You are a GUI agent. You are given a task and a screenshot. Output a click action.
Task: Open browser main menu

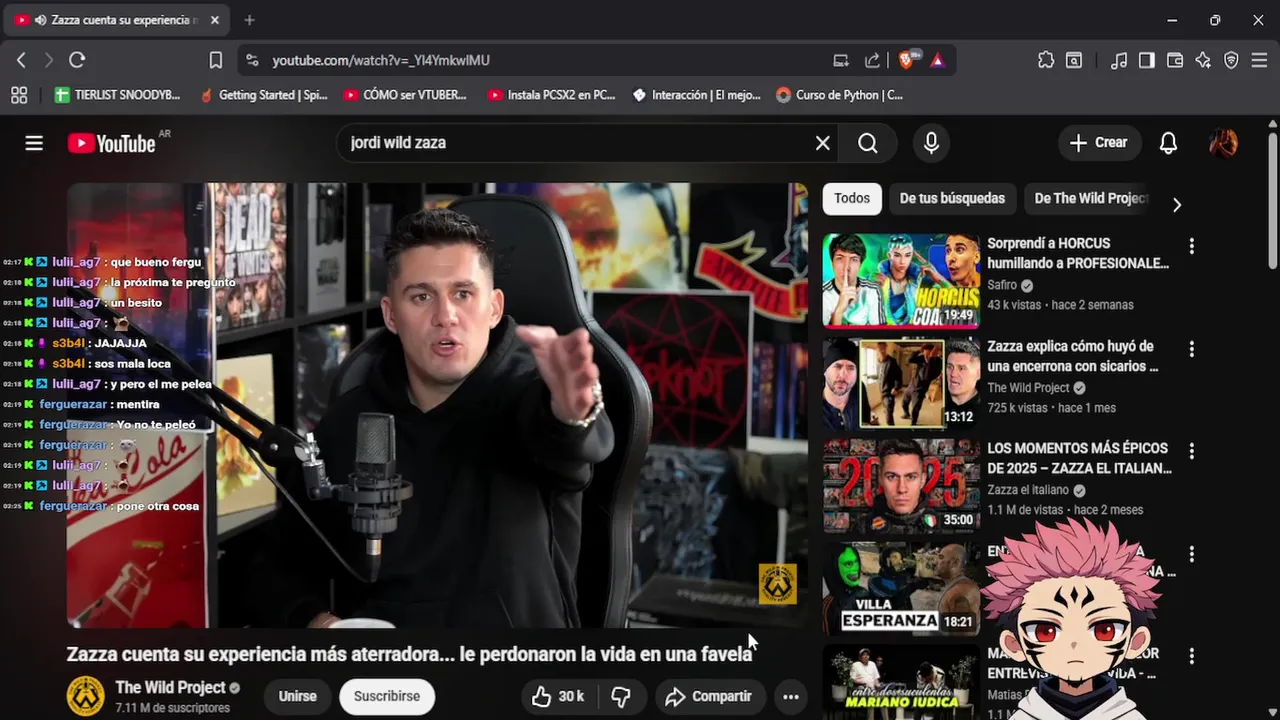(1259, 60)
